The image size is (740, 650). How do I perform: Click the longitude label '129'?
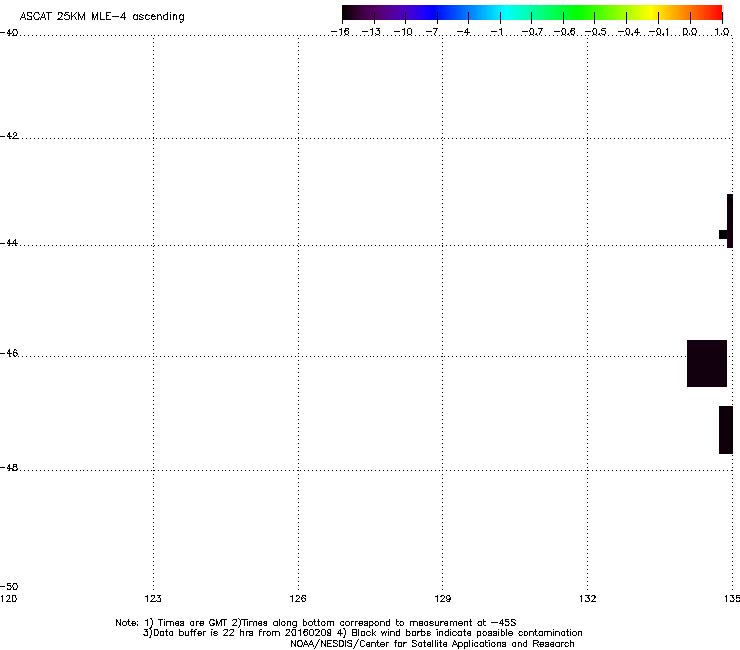click(443, 599)
